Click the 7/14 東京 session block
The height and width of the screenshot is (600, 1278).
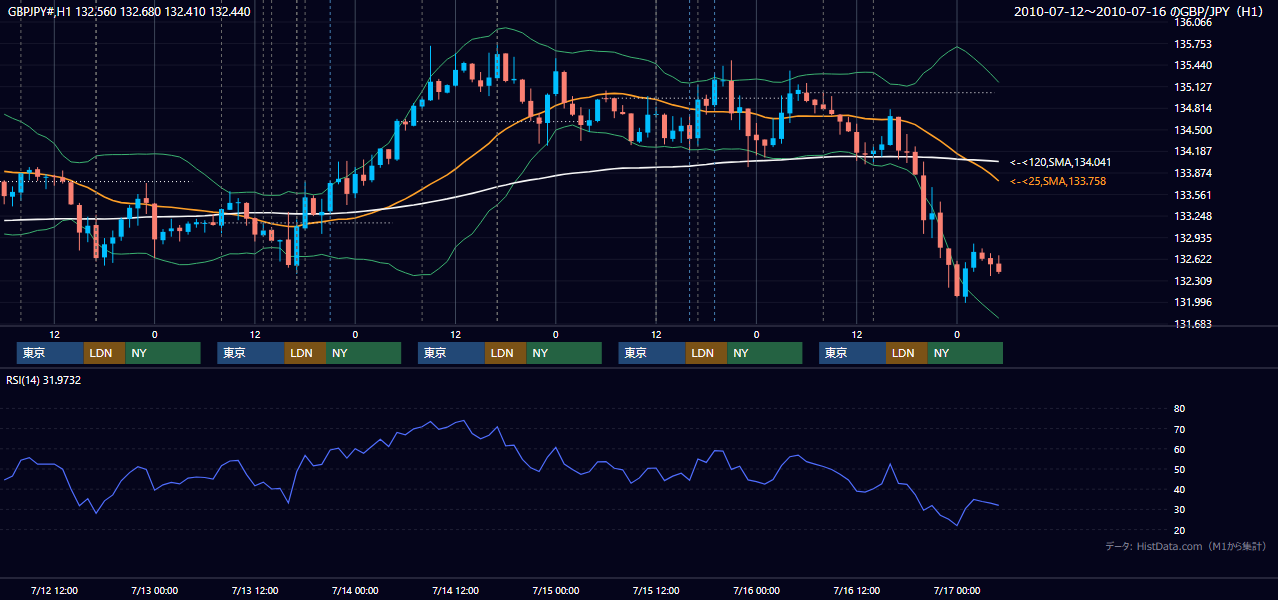tap(451, 353)
